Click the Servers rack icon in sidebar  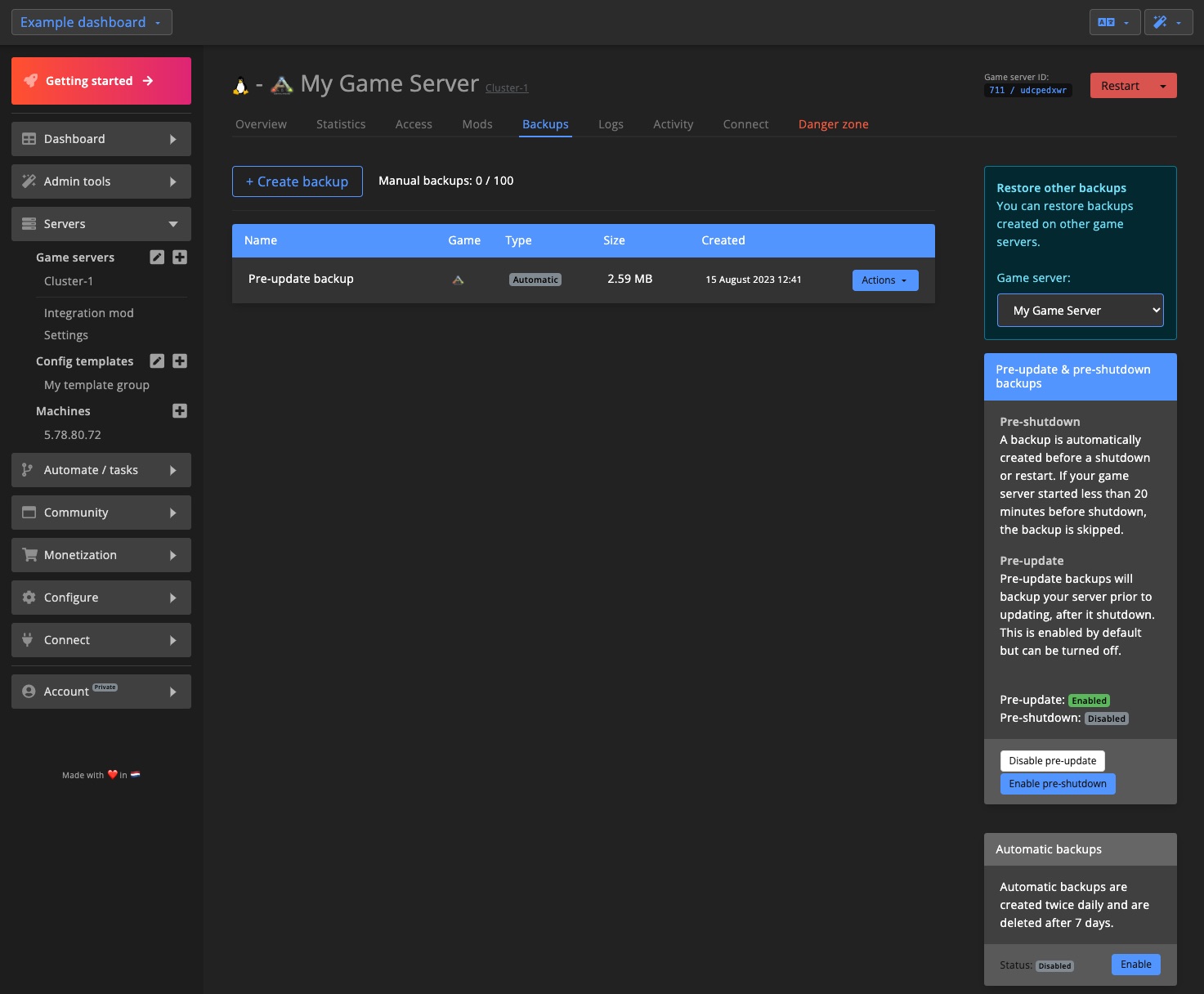coord(27,223)
